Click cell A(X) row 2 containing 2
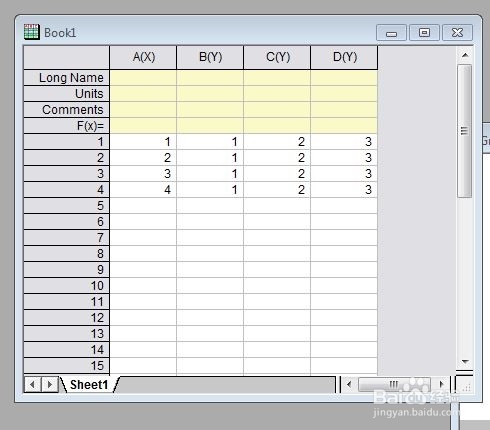 (x=143, y=158)
